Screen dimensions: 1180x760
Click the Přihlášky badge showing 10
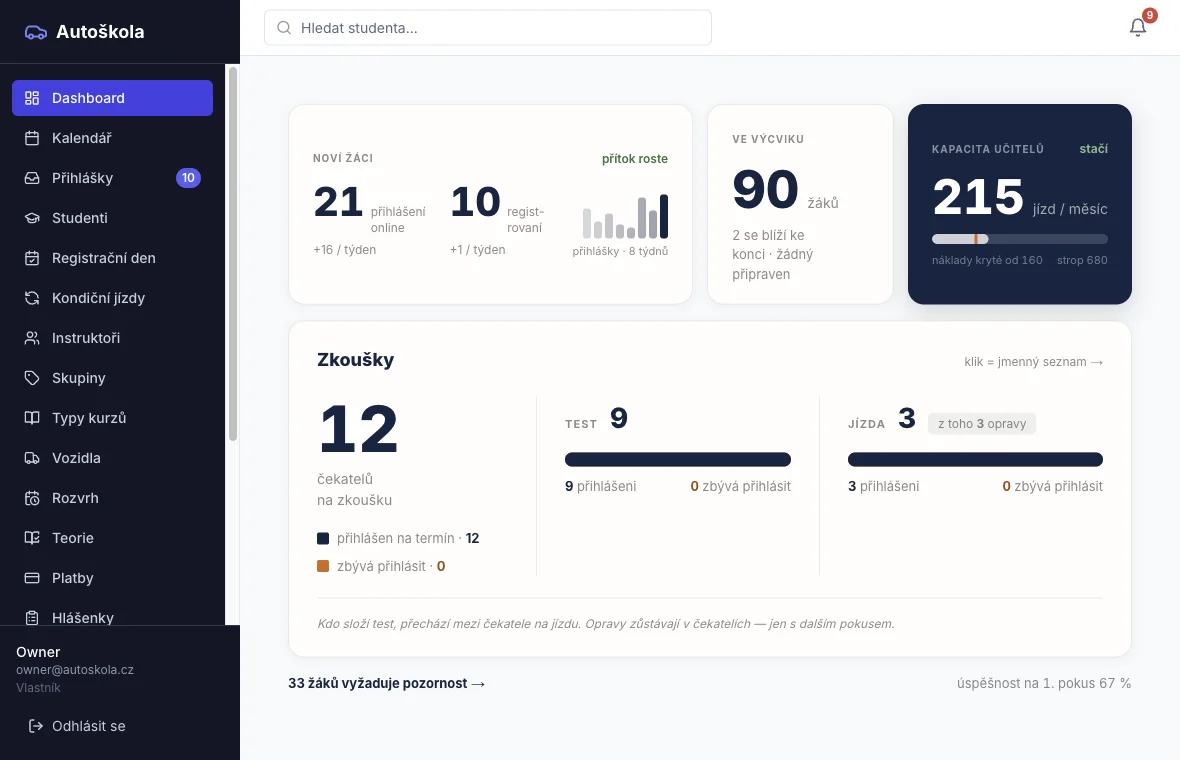click(x=188, y=178)
